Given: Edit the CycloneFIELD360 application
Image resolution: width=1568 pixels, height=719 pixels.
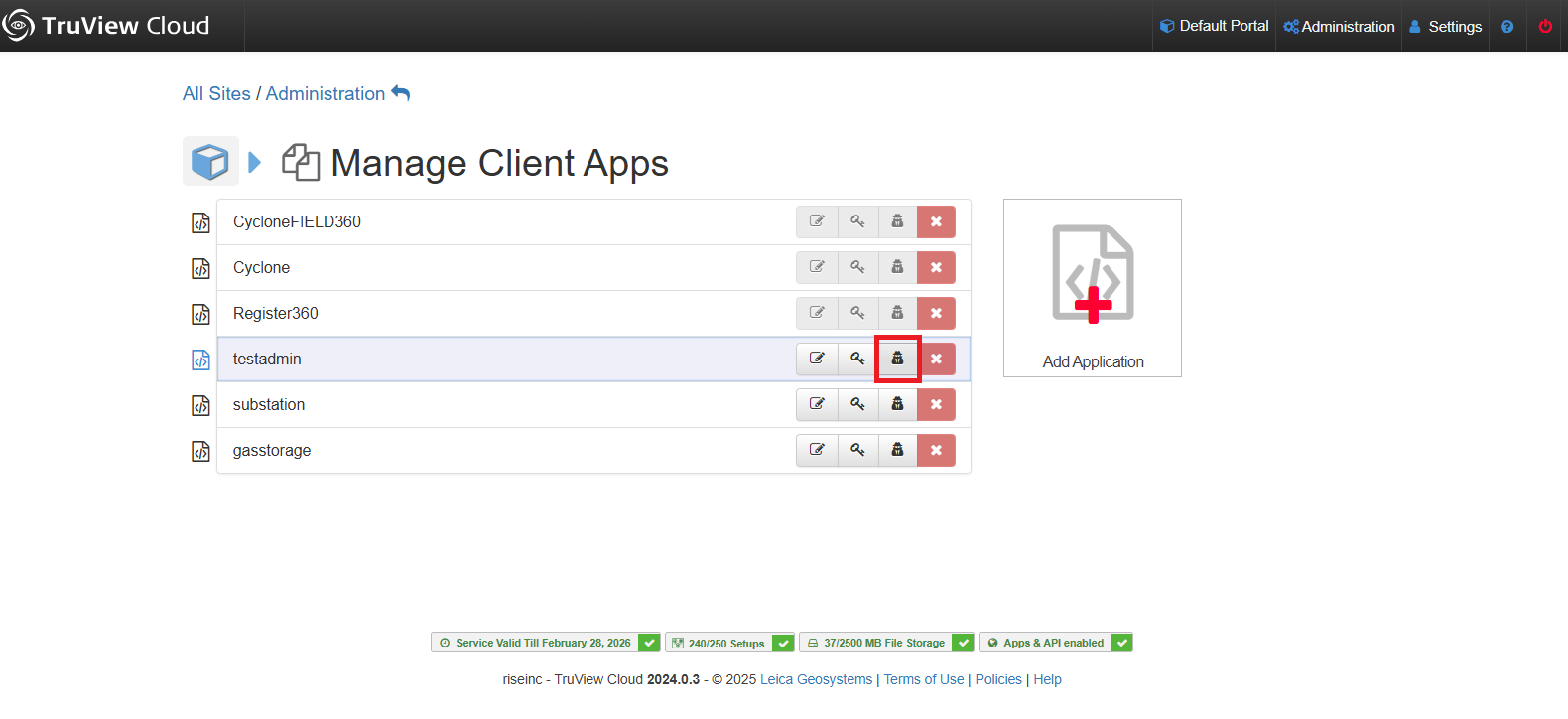Looking at the screenshot, I should point(817,221).
